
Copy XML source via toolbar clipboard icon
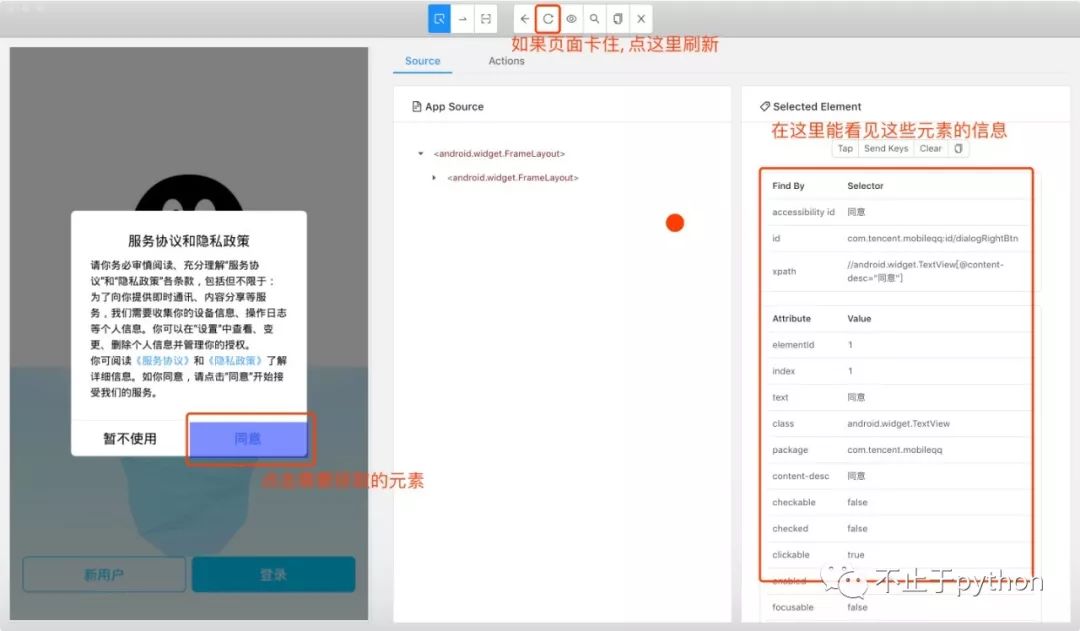pyautogui.click(x=618, y=19)
